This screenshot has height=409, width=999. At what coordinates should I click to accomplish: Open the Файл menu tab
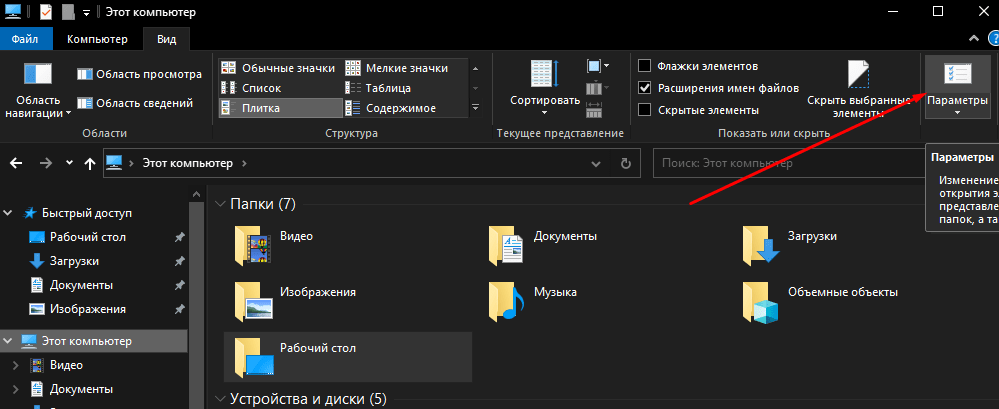click(25, 39)
